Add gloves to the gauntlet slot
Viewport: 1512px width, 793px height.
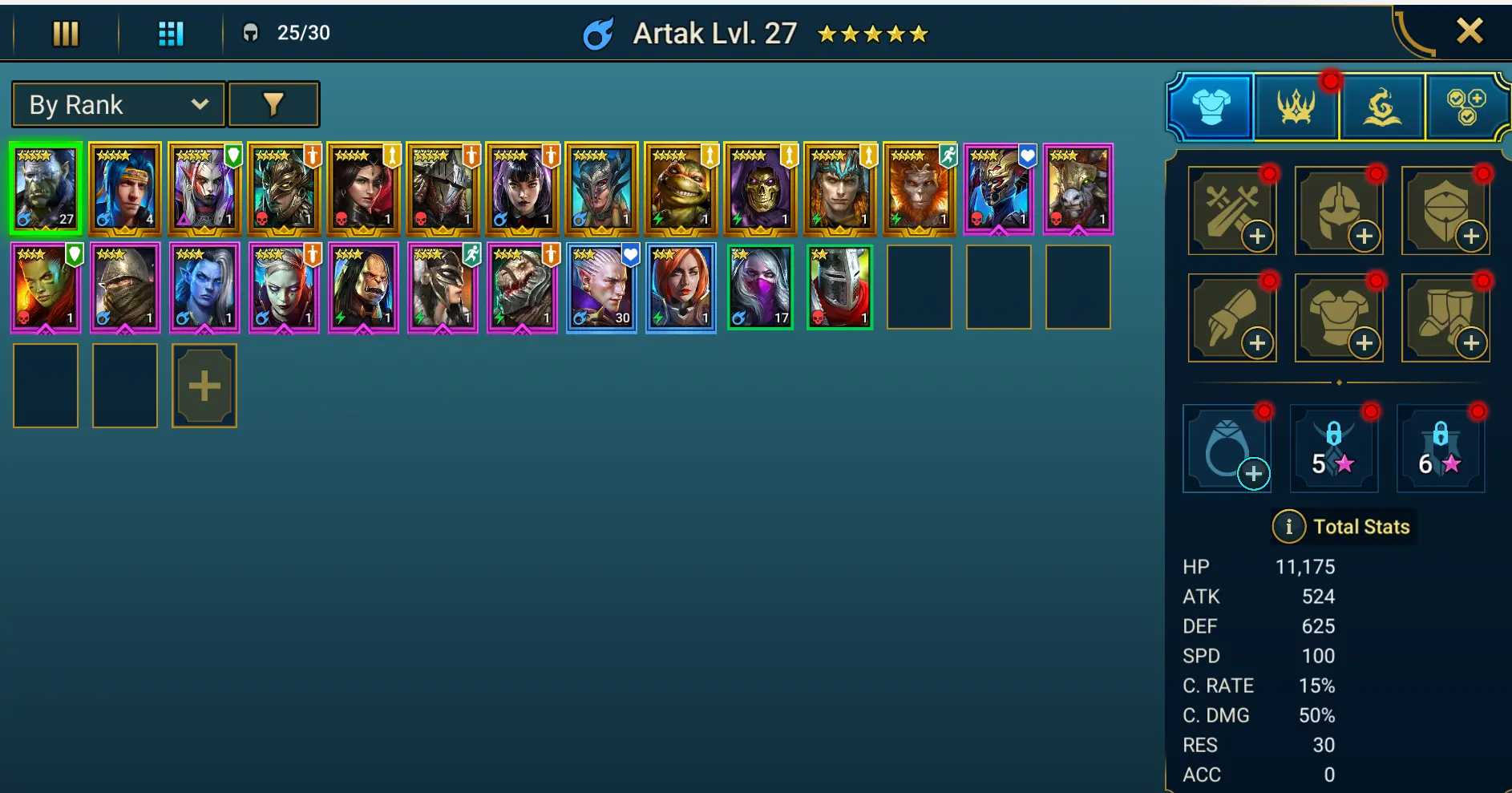1232,318
